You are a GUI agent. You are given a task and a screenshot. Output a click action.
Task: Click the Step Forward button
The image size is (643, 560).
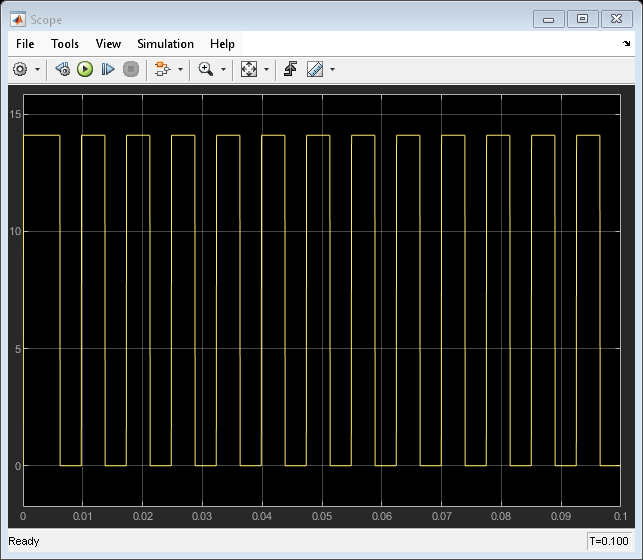click(108, 69)
